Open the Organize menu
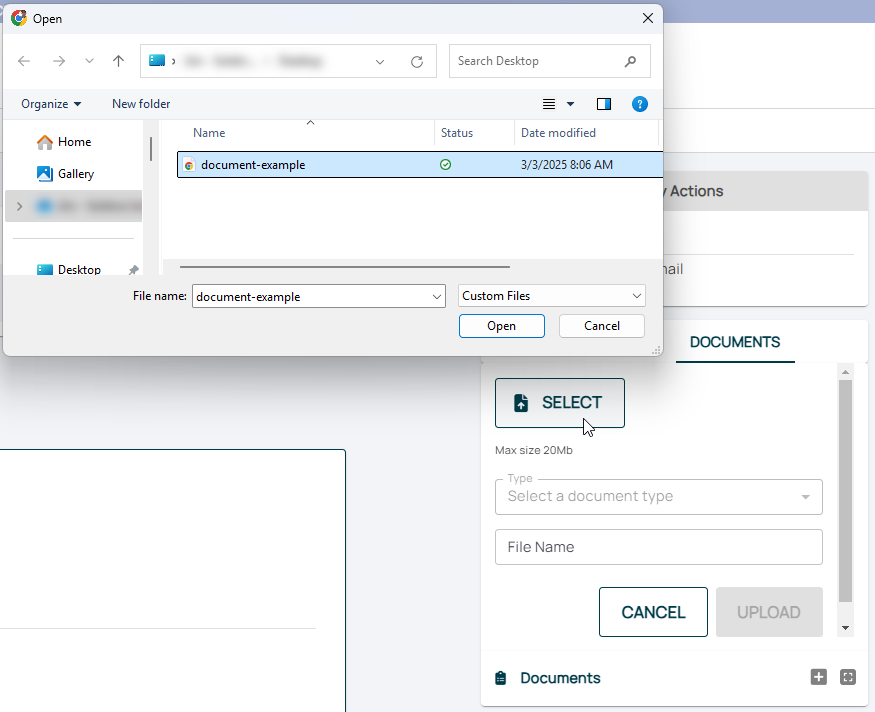The width and height of the screenshot is (875, 712). click(51, 104)
